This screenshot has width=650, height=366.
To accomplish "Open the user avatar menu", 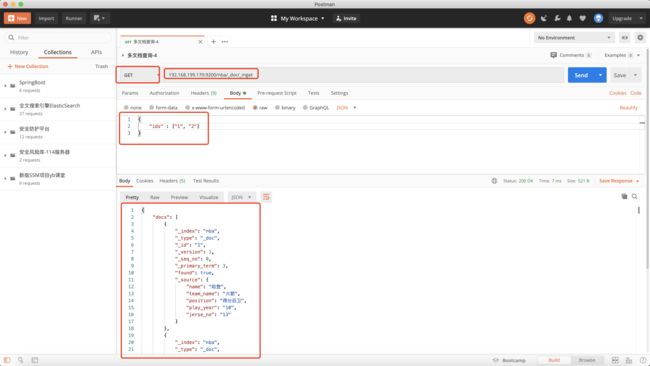I will point(598,18).
